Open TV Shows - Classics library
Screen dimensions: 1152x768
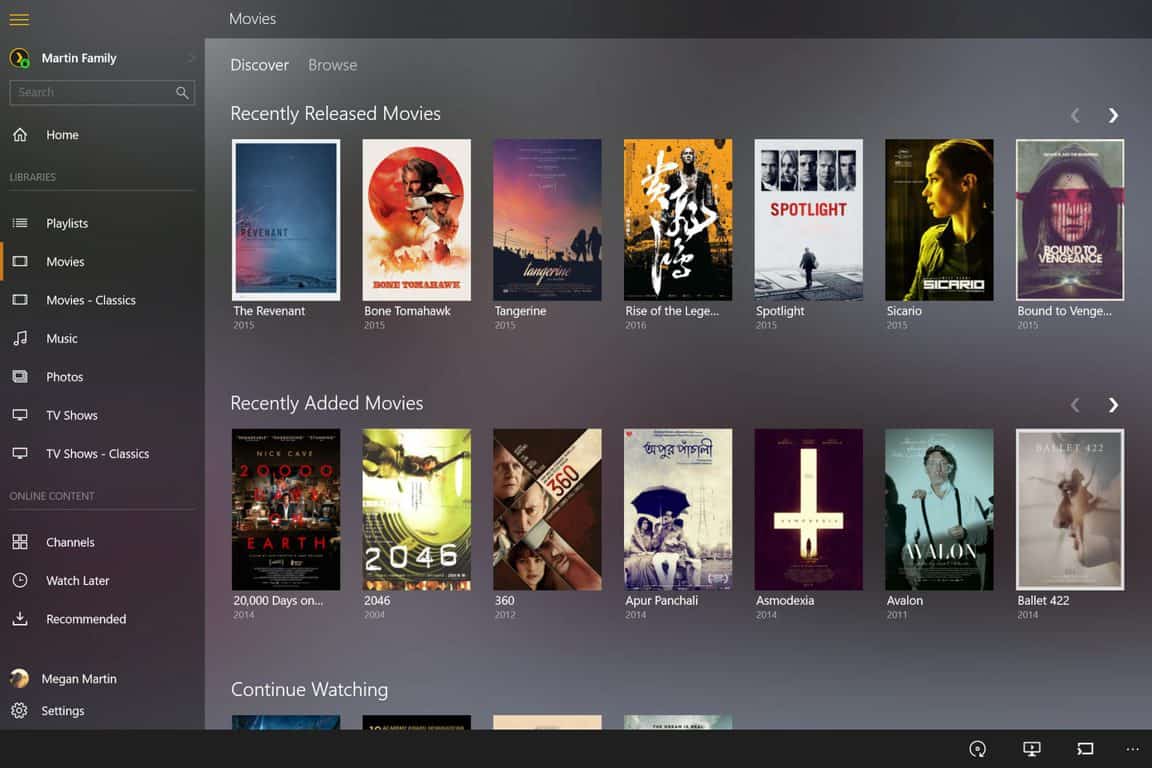tap(98, 453)
